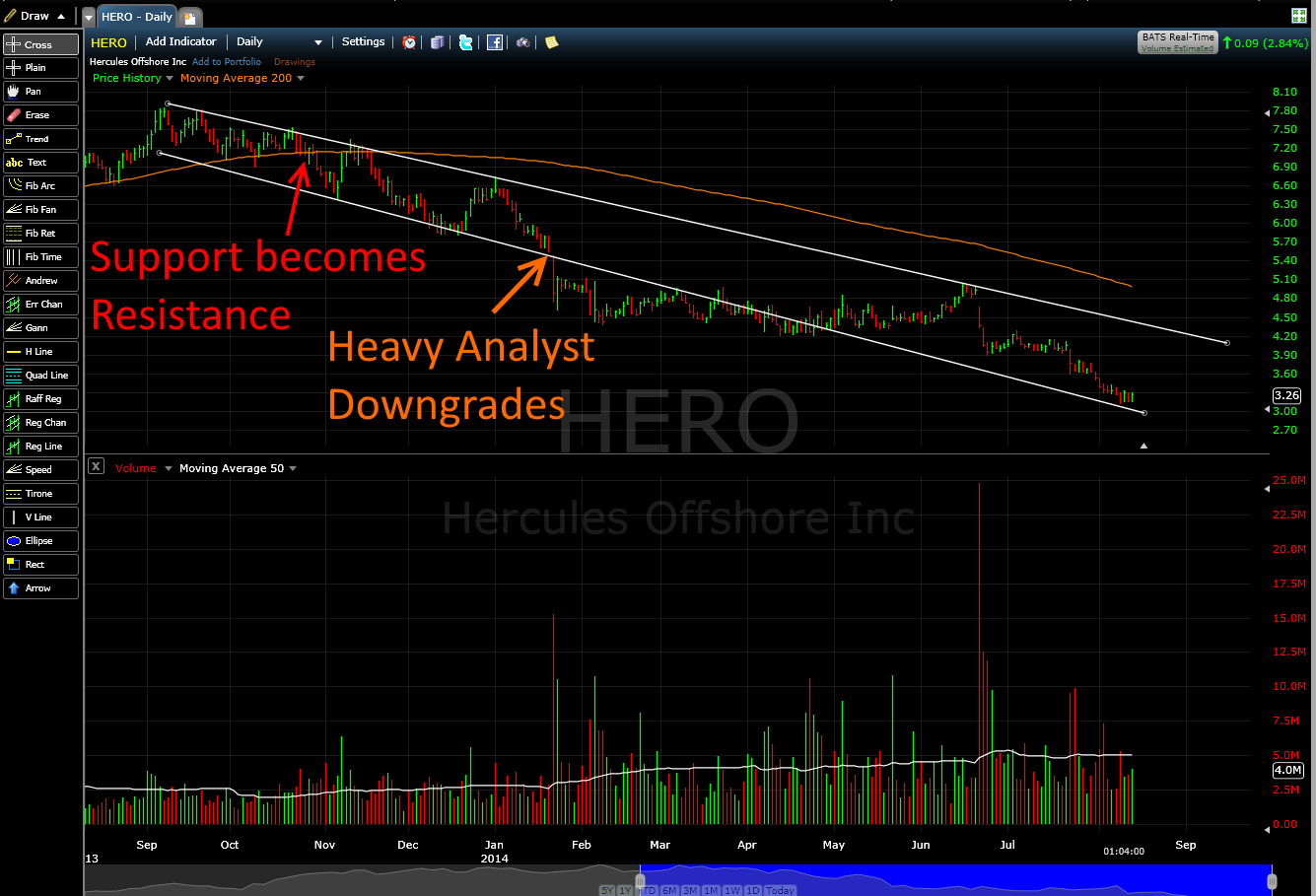
Task: Click the HERO ticker symbol
Action: click(108, 42)
